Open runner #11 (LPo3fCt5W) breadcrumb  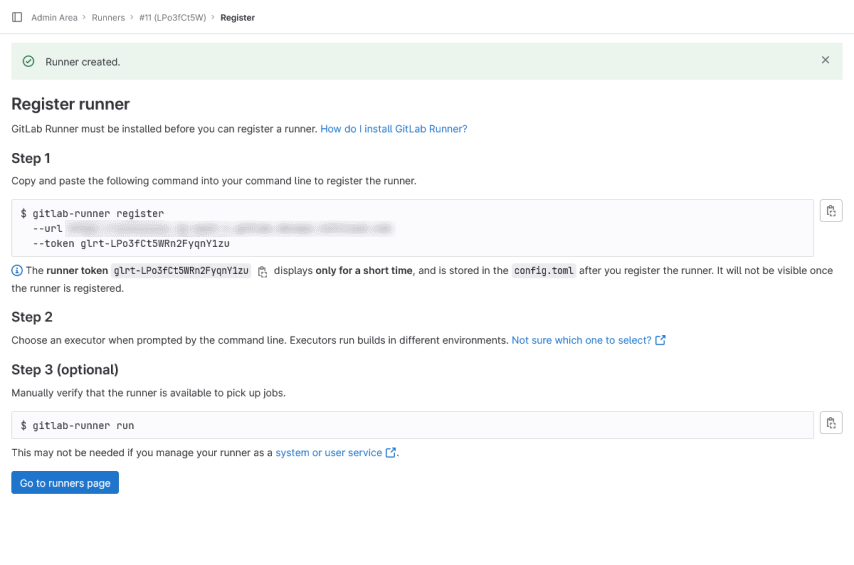point(172,17)
